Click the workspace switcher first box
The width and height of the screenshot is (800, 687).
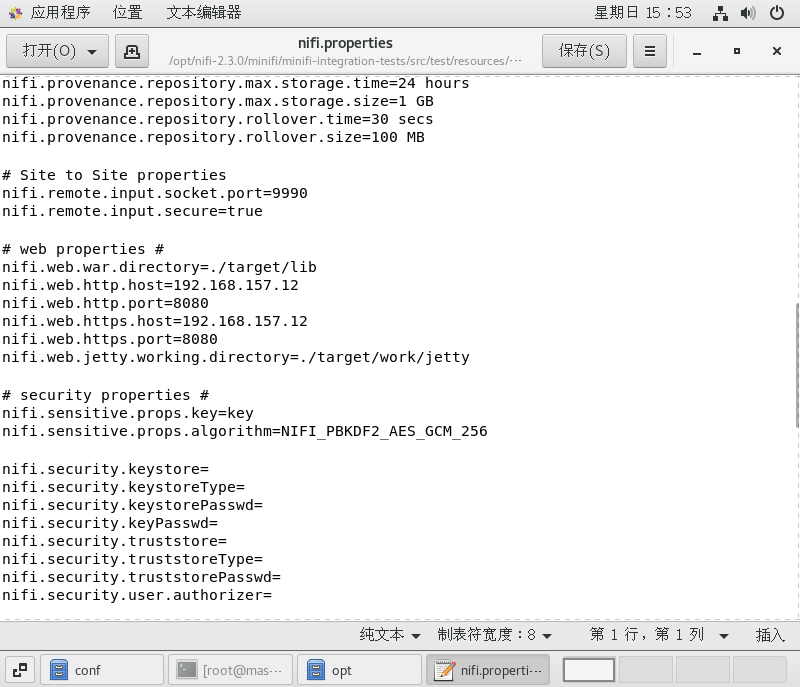tap(589, 670)
